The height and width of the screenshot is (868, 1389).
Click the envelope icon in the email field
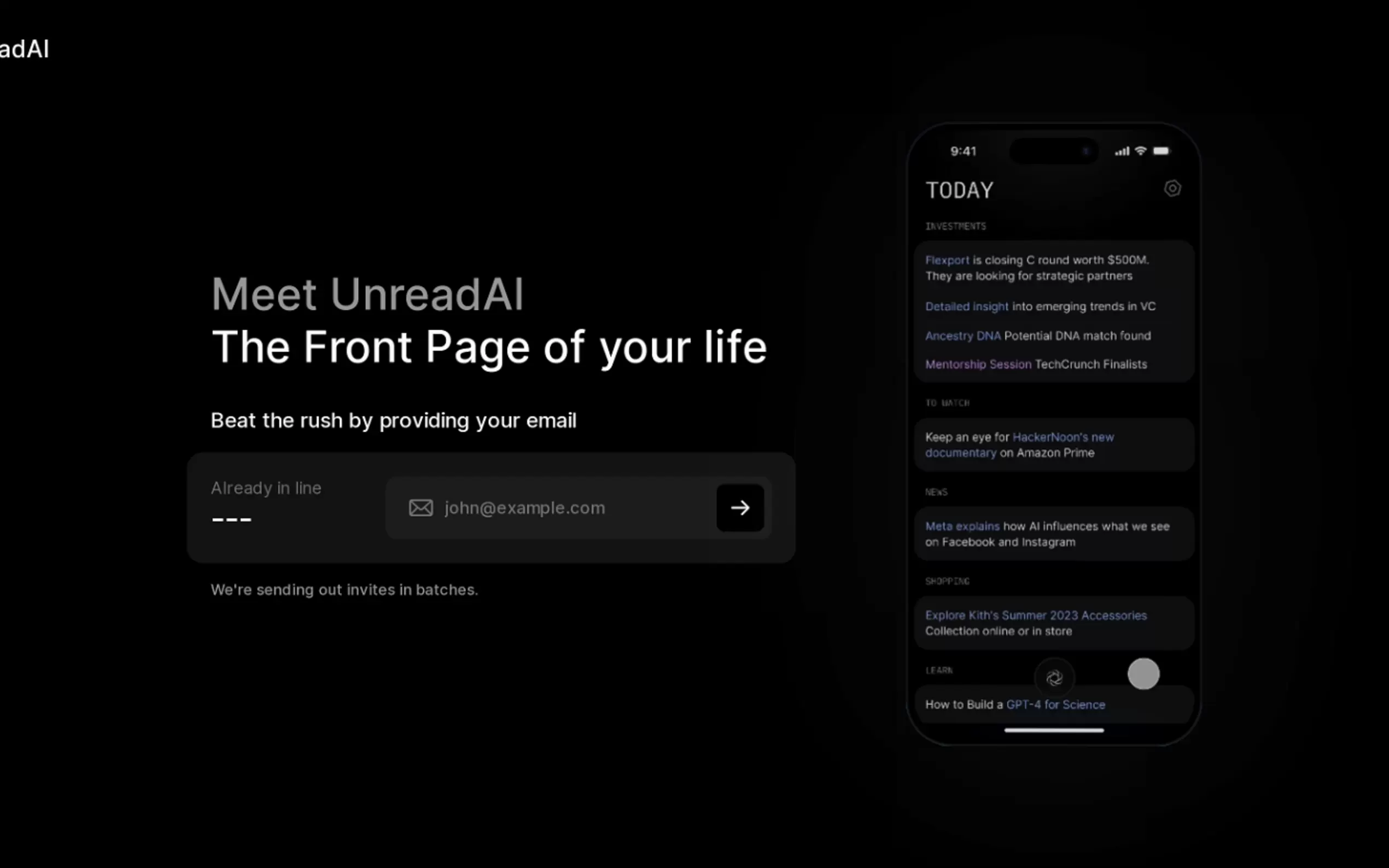(421, 507)
